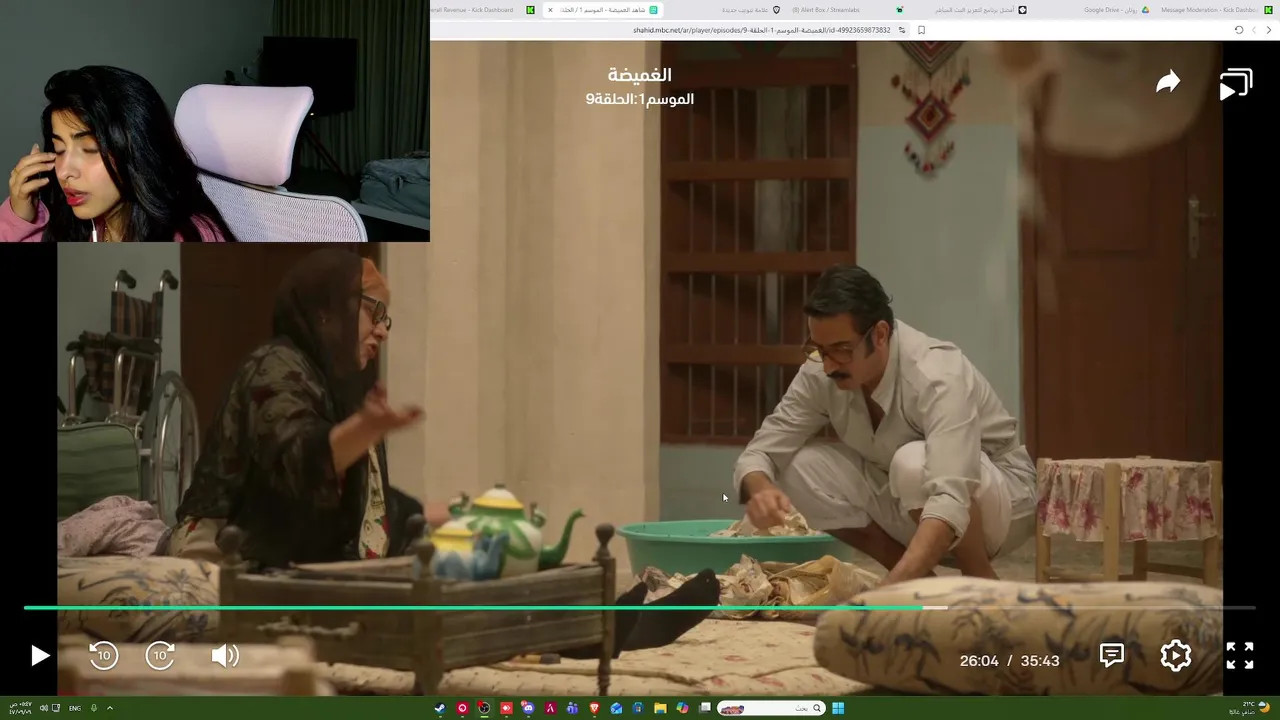Seek on the green video progress bar

[x=640, y=607]
